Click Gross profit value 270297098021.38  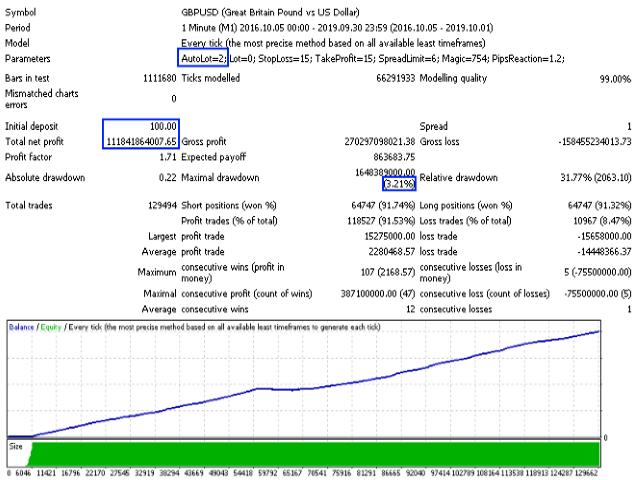coord(380,142)
